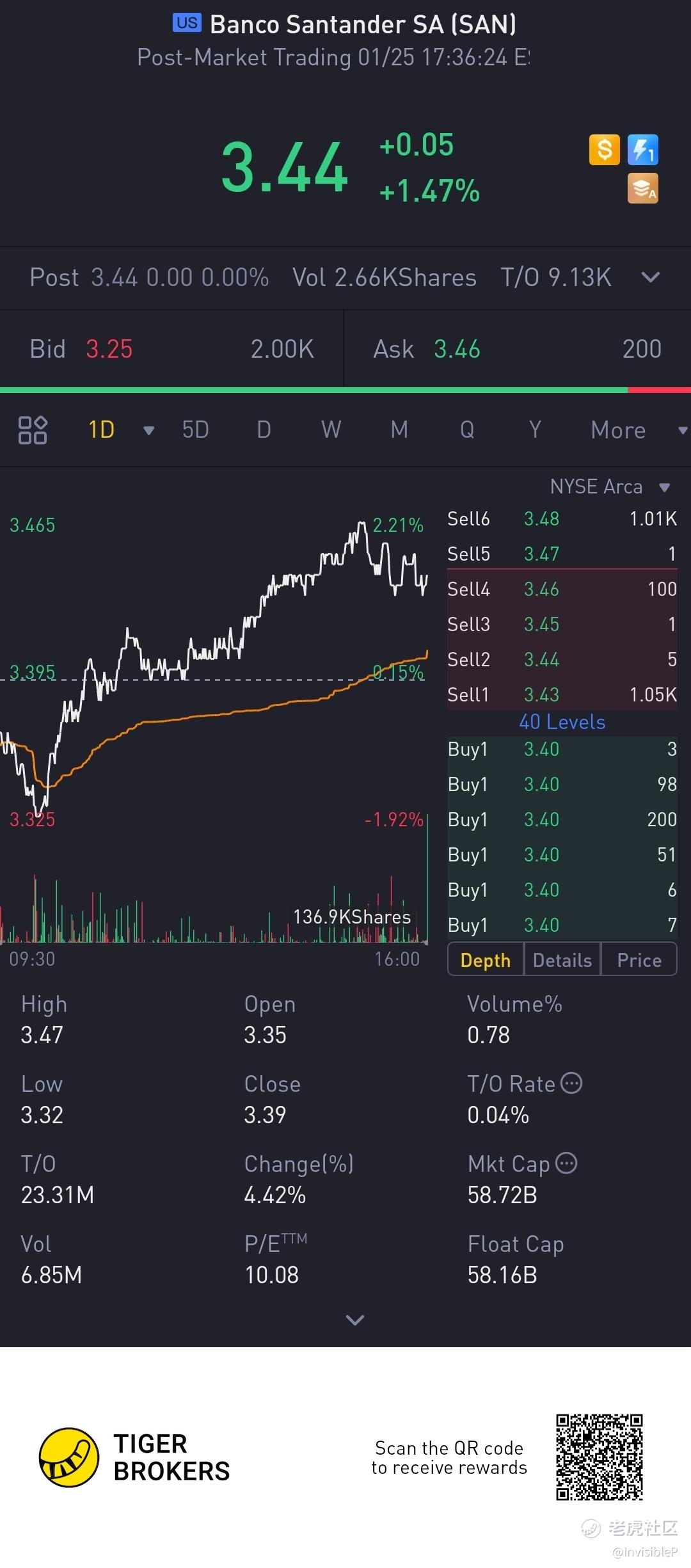
Task: Tap the Banco Santander SA (SAN) title
Action: (x=363, y=24)
